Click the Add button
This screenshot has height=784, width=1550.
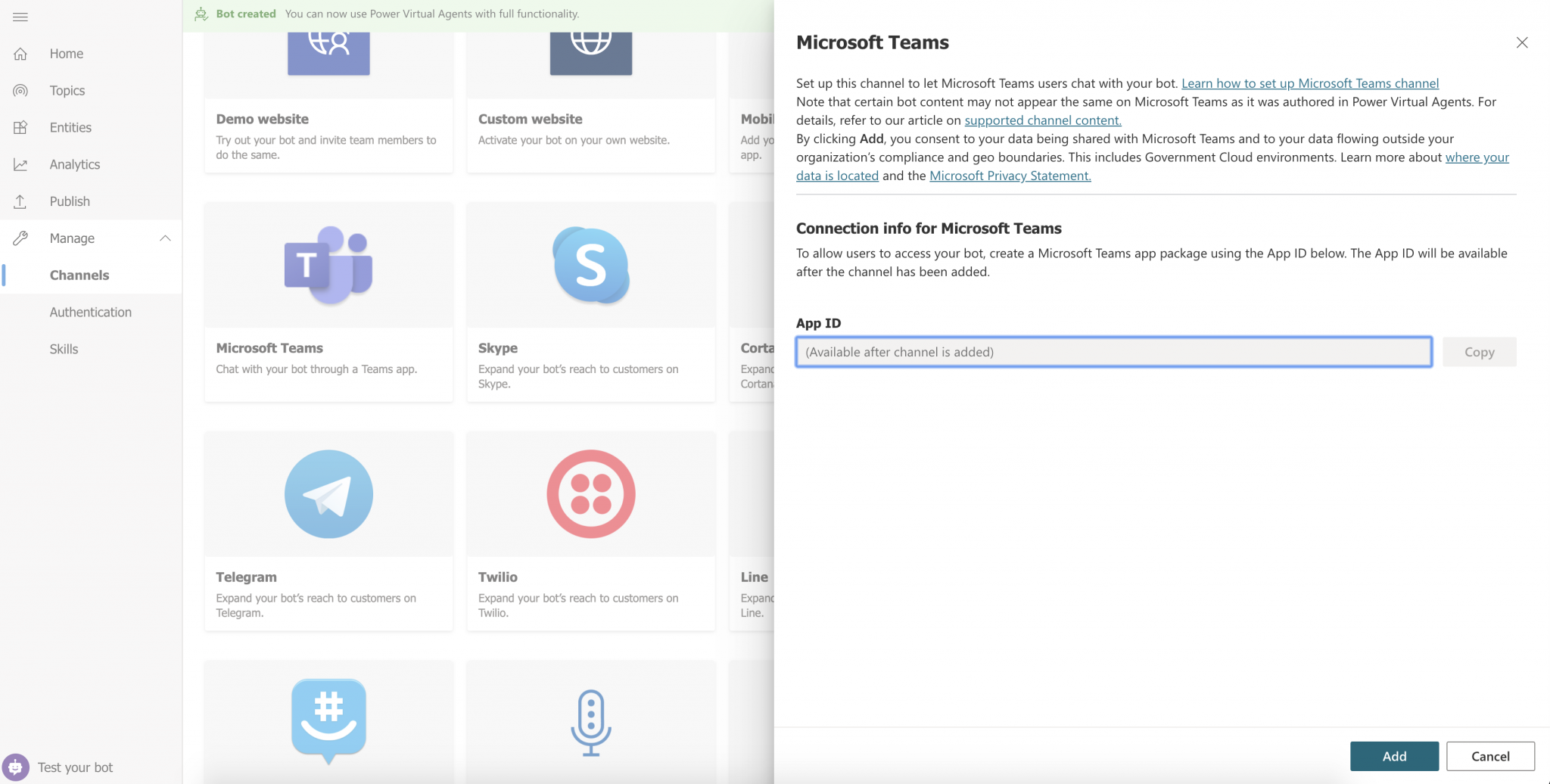click(x=1393, y=756)
